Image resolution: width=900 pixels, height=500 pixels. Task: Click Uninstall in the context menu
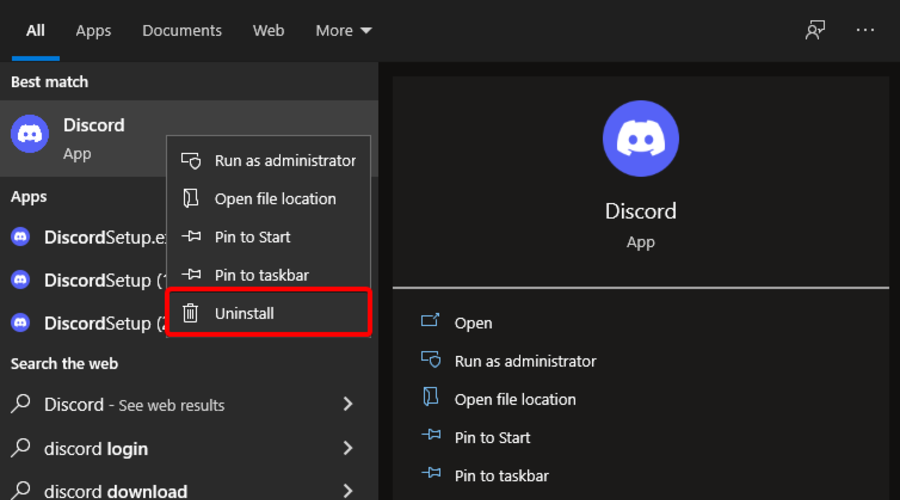268,313
